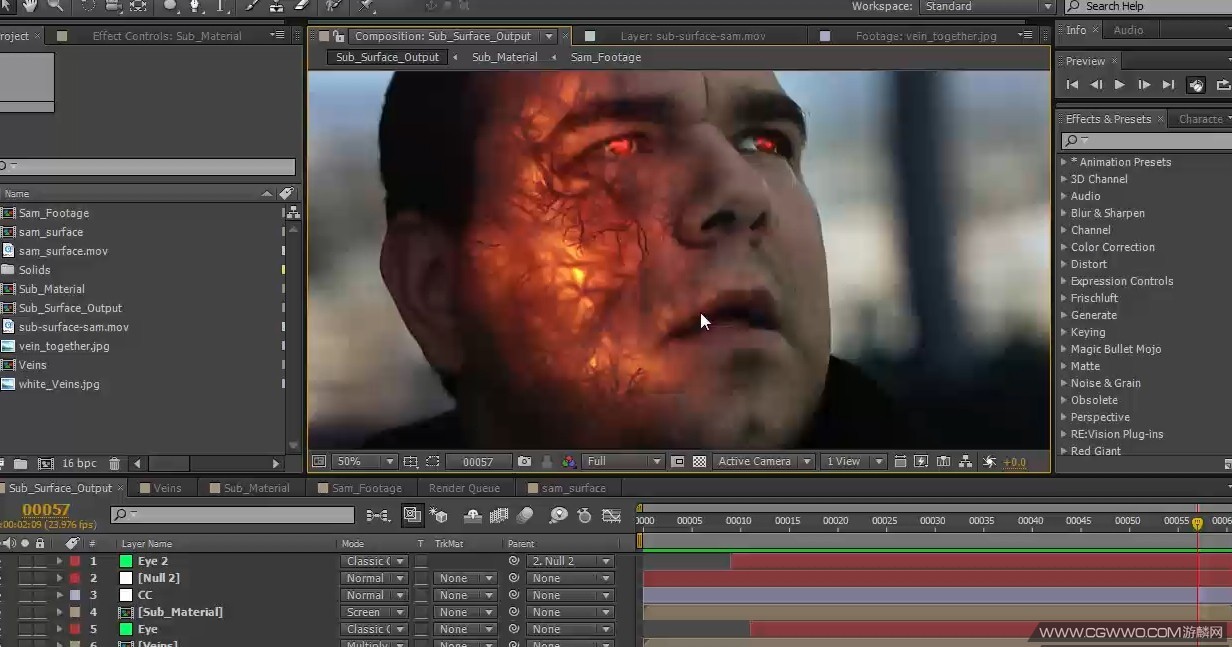Select the Clone Stamp tool
Image resolution: width=1232 pixels, height=647 pixels.
click(277, 6)
